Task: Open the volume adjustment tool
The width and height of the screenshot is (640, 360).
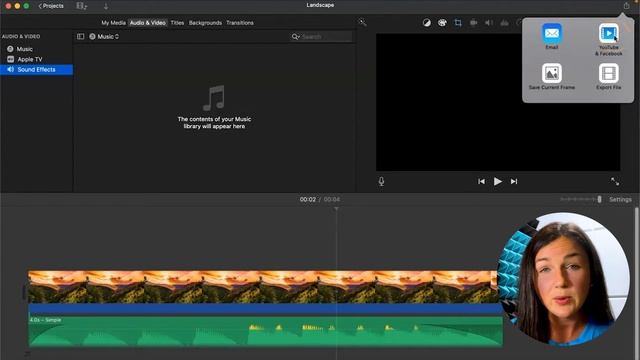Action: pos(489,23)
